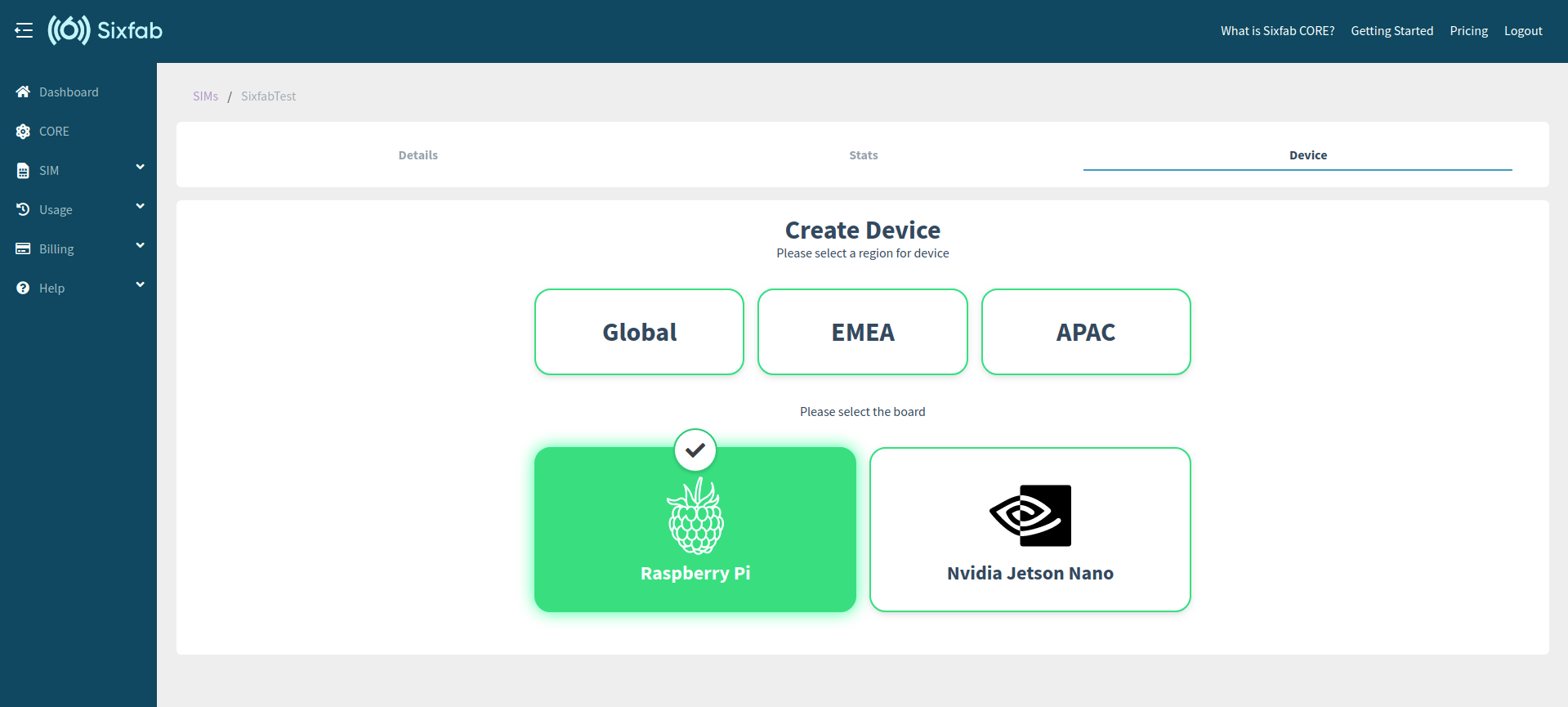The height and width of the screenshot is (707, 1568).
Task: Click the SIM card icon in sidebar
Action: tap(23, 170)
